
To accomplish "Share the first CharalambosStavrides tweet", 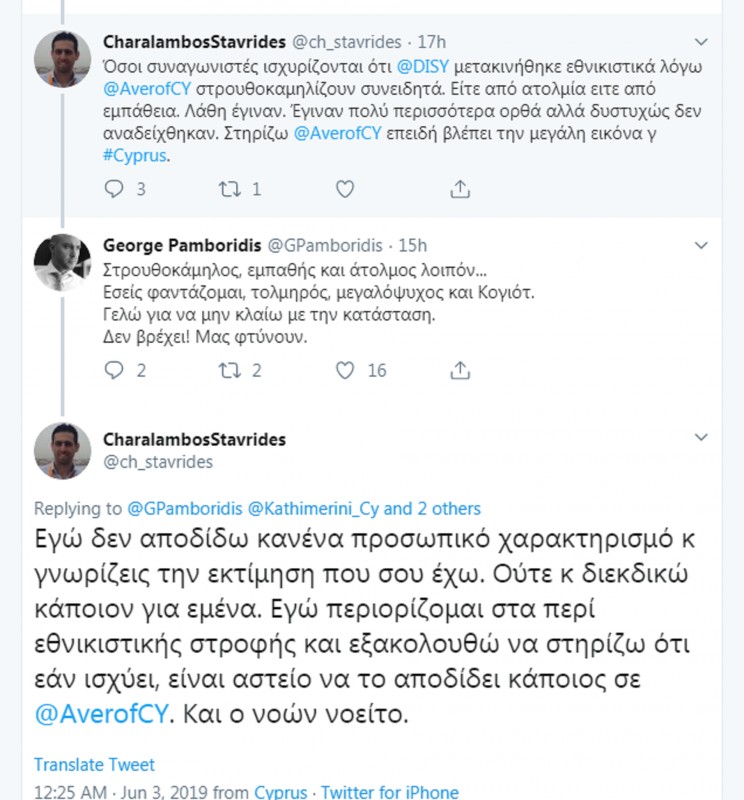I will [460, 188].
